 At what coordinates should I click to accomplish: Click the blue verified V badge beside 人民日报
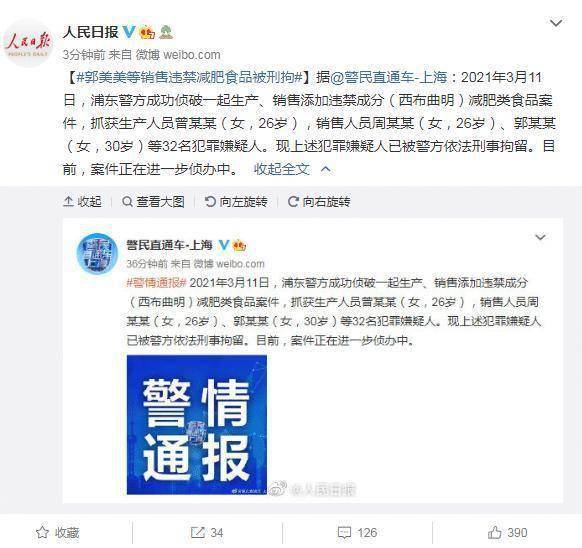(x=128, y=32)
